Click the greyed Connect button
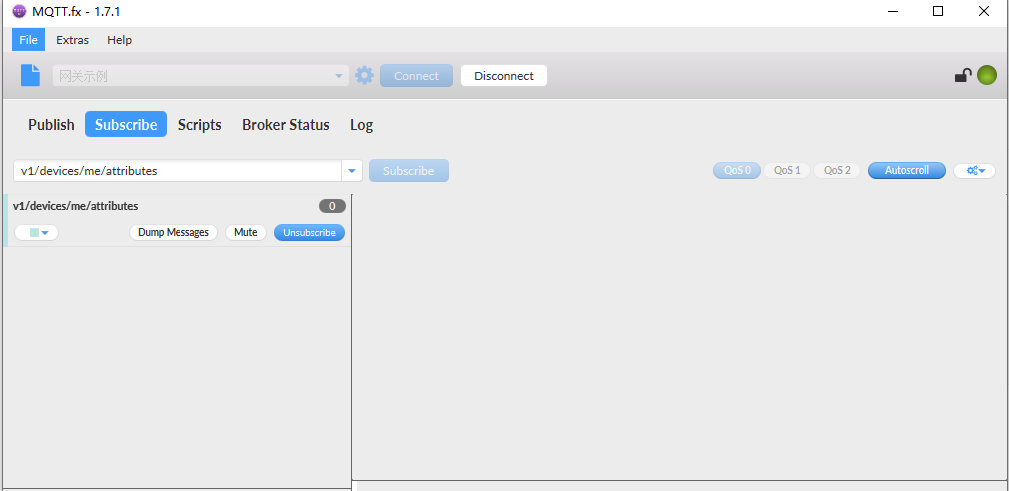 click(416, 75)
